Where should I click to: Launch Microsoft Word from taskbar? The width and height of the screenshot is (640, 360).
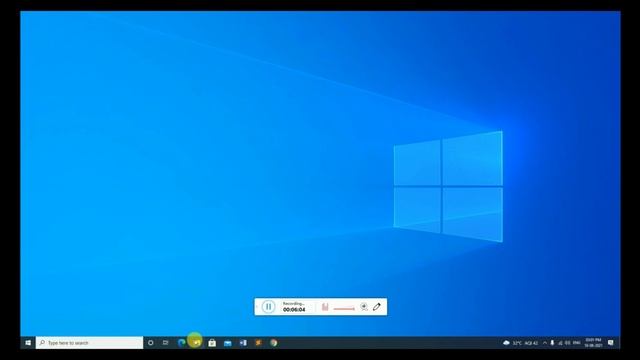[243, 343]
